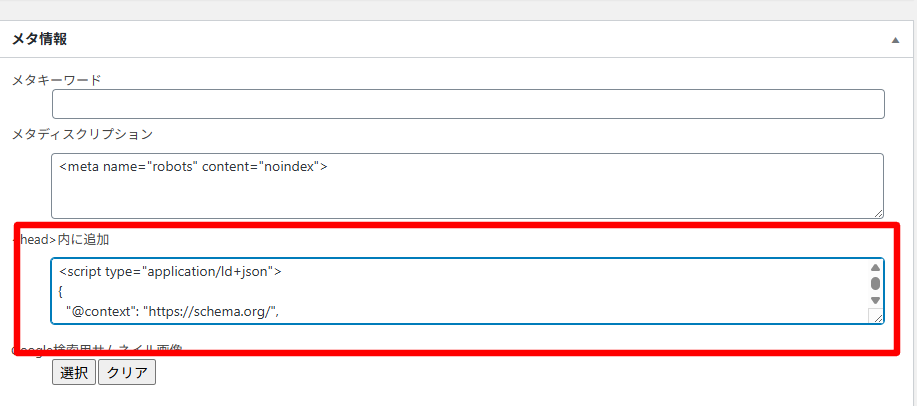Collapse the メタ情報 panel using the triangle
The height and width of the screenshot is (406, 917).
[895, 40]
